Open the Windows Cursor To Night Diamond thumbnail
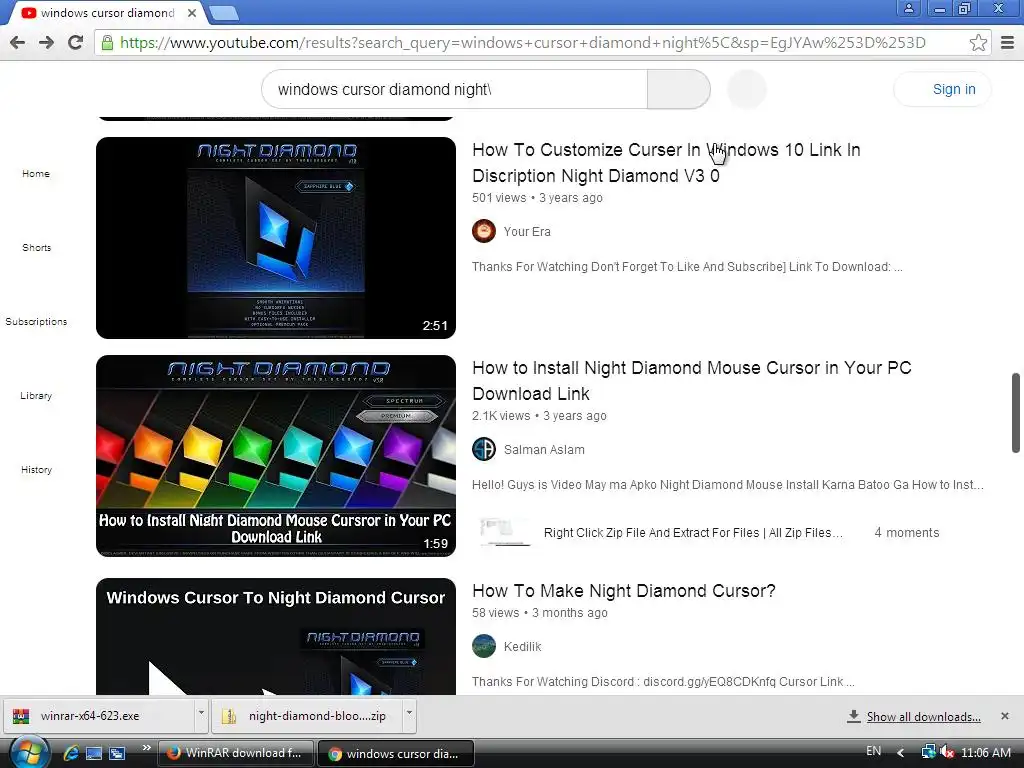This screenshot has height=768, width=1024. tap(276, 636)
